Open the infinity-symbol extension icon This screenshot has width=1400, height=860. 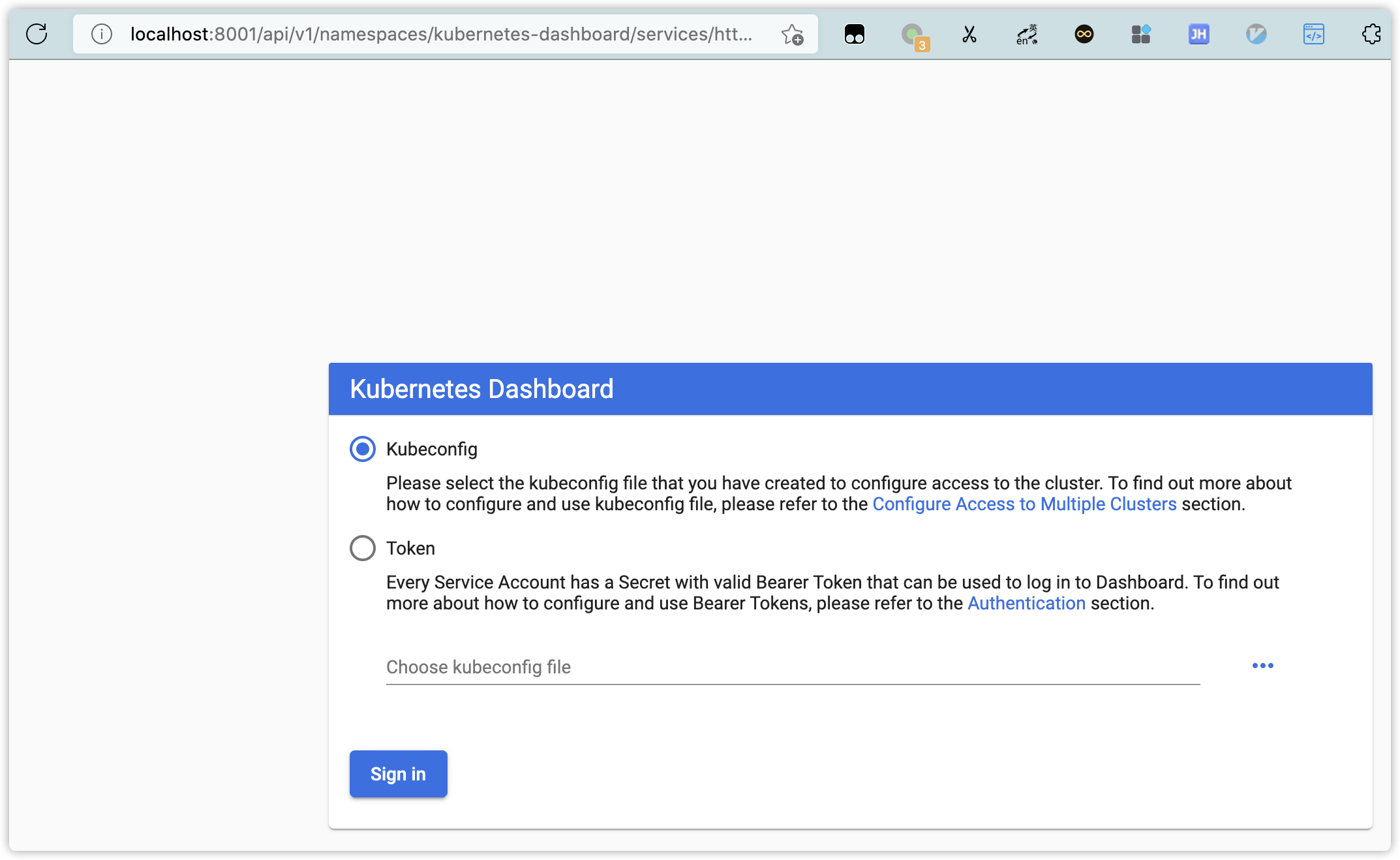[1084, 34]
